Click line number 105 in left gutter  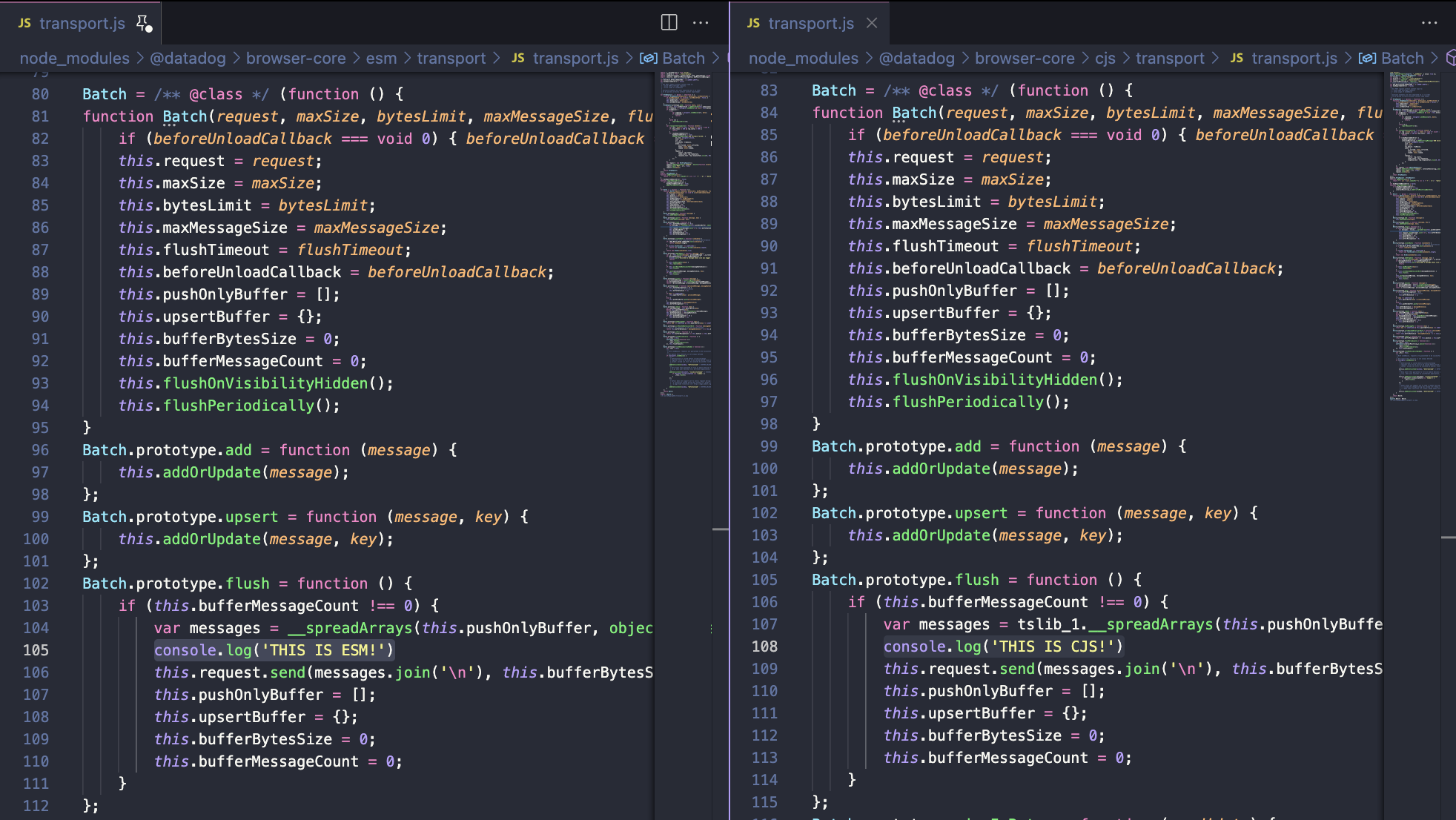pos(36,650)
